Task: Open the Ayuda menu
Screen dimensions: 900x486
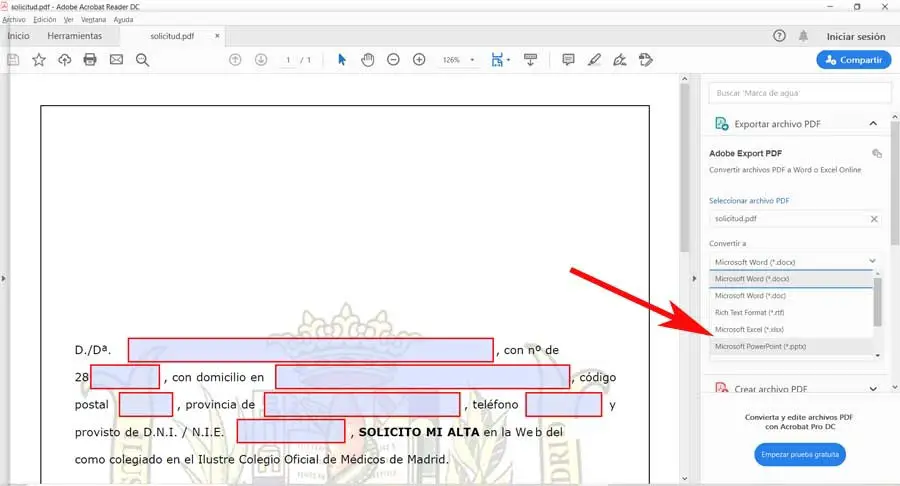Action: click(x=123, y=20)
